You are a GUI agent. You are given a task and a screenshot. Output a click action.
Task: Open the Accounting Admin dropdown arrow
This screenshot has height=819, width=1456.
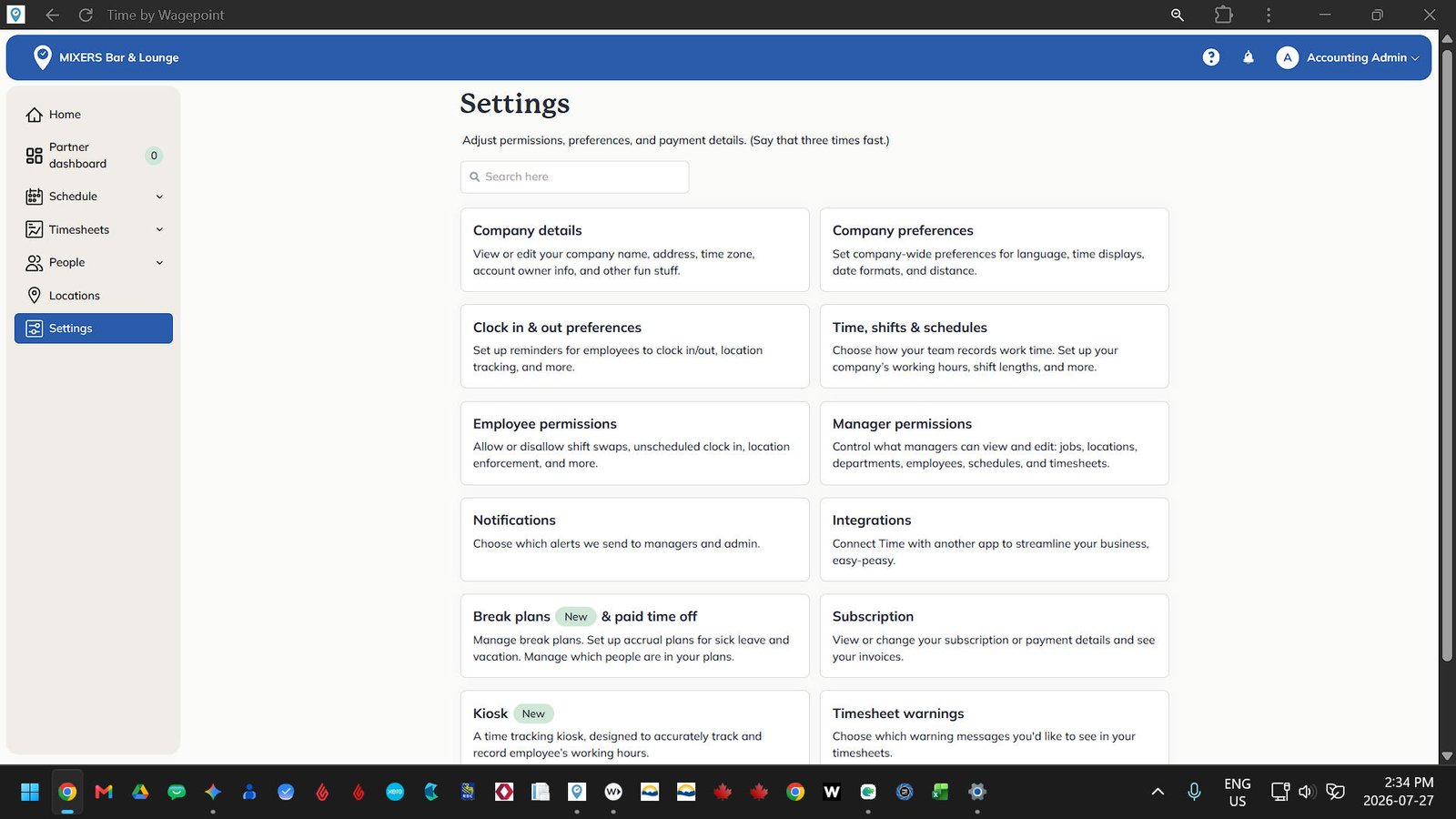click(1415, 58)
